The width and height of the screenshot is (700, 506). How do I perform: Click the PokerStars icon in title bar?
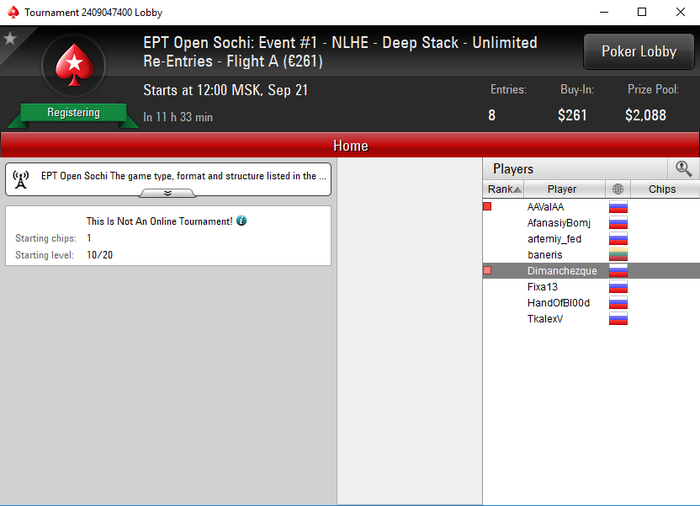pyautogui.click(x=13, y=12)
